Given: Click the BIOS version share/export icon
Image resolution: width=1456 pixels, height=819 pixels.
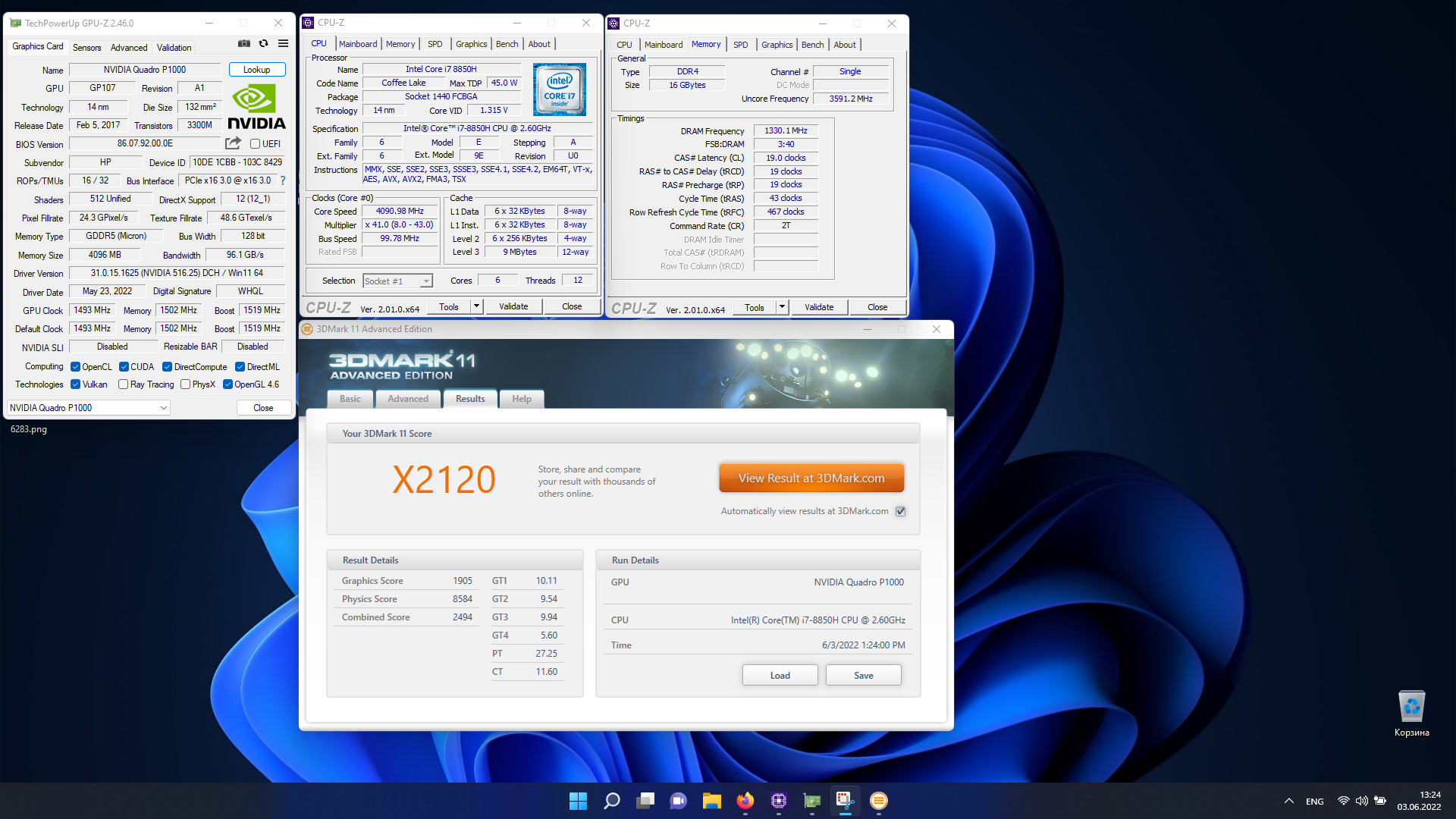Looking at the screenshot, I should 233,143.
